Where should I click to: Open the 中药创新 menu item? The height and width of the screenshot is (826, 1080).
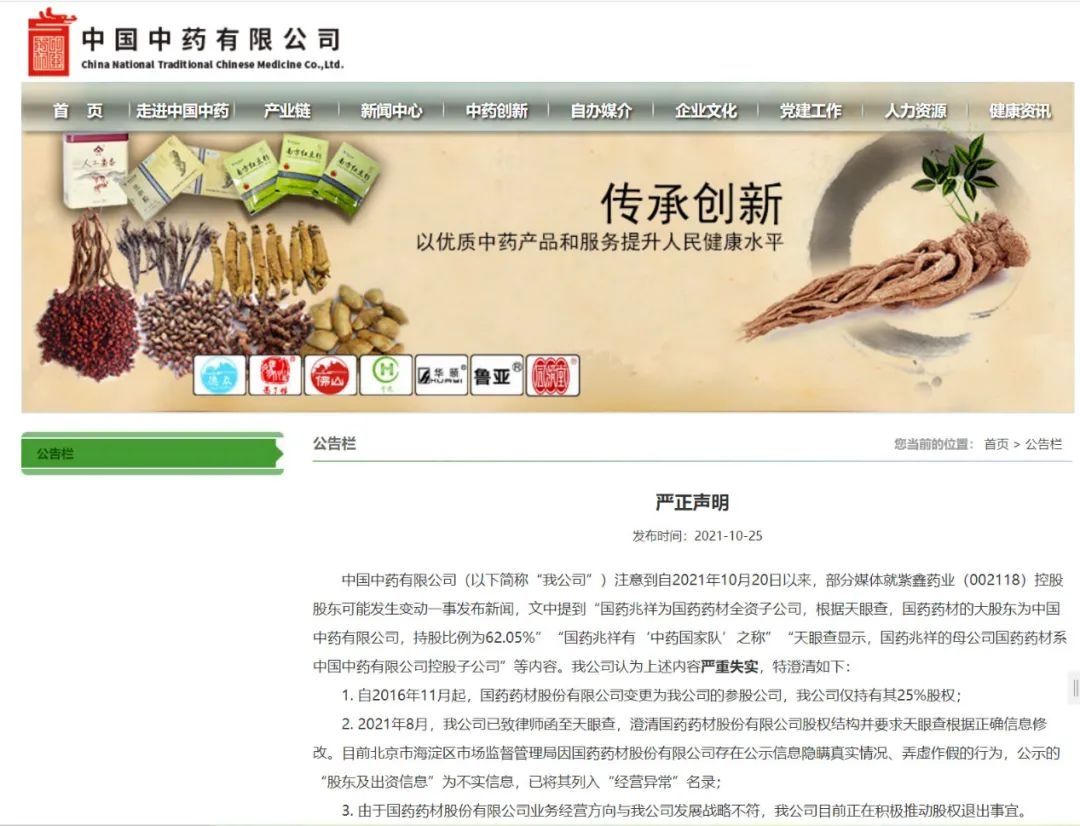(496, 110)
